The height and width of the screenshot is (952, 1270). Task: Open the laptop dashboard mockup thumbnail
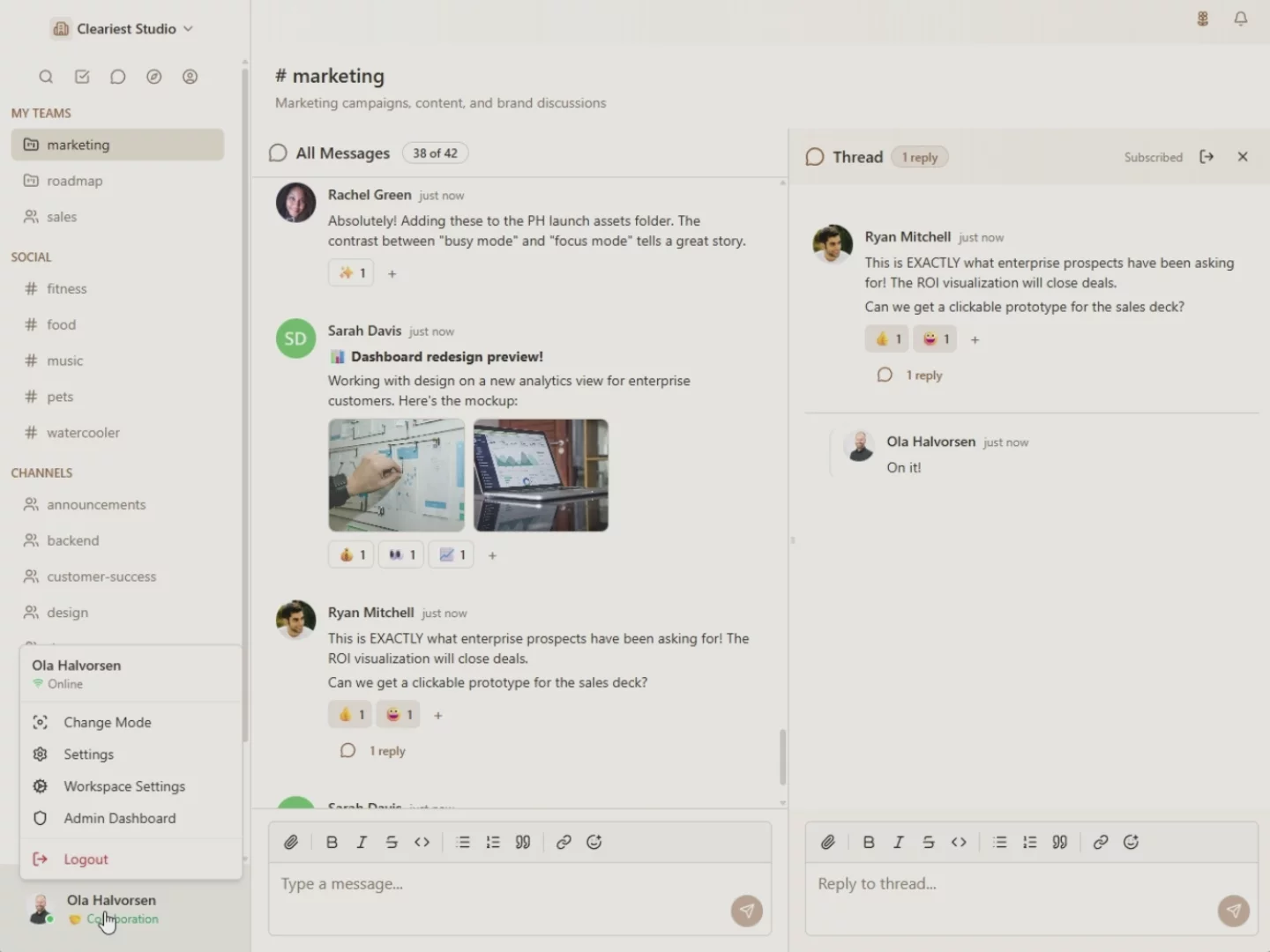click(x=541, y=475)
